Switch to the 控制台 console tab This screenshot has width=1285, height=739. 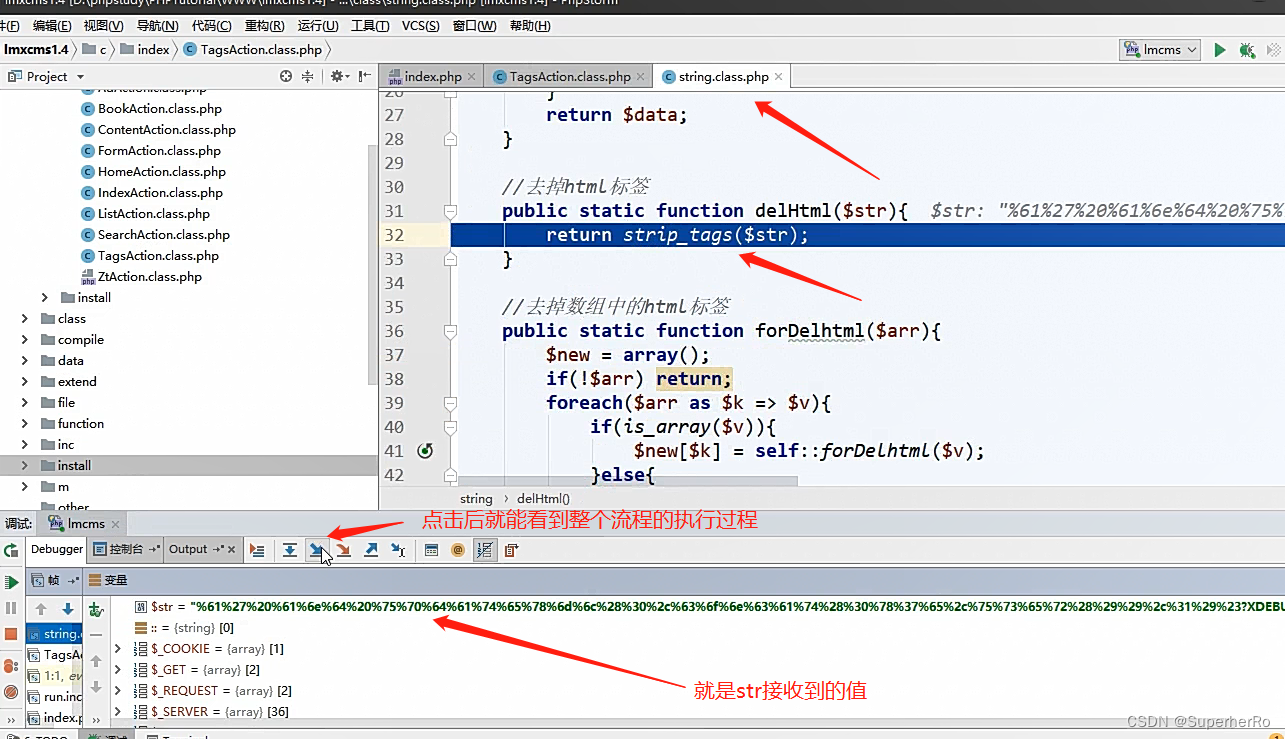coord(126,549)
